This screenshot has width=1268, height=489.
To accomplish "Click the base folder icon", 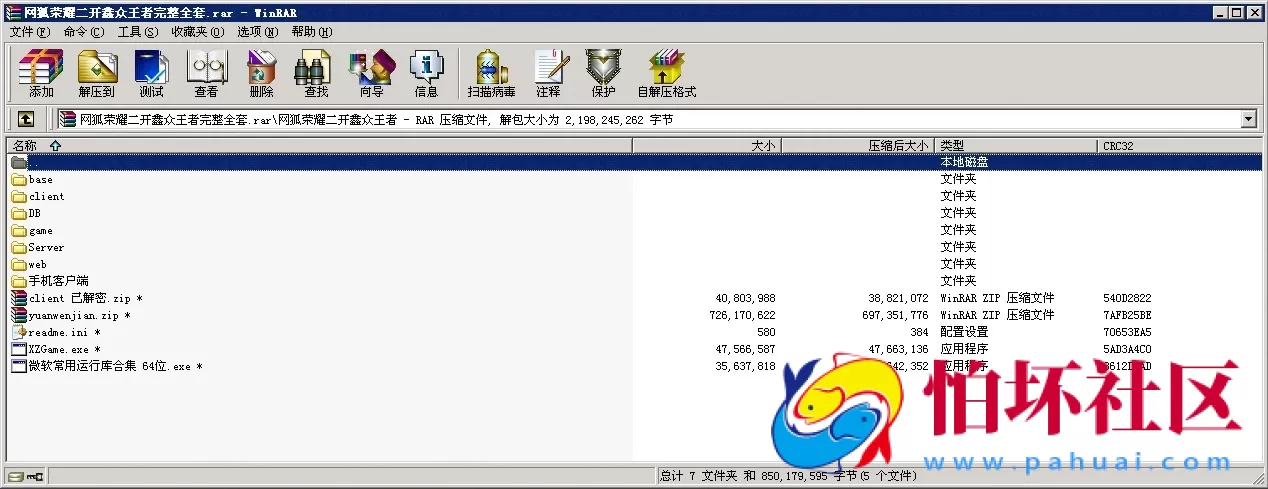I will click(19, 180).
